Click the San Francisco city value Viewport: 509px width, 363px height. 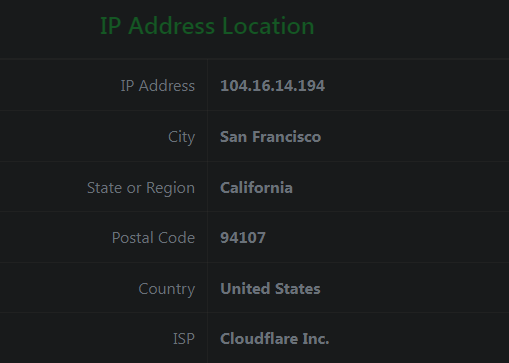point(270,137)
